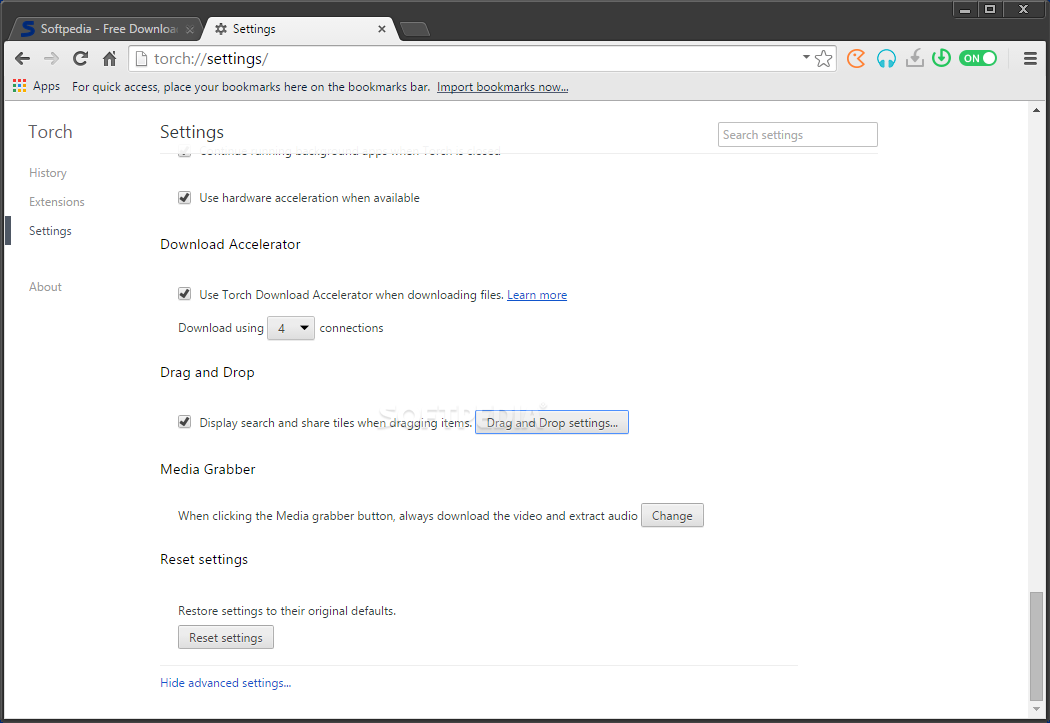Open the green Torch Torrent icon
The image size is (1050, 723).
coord(940,58)
